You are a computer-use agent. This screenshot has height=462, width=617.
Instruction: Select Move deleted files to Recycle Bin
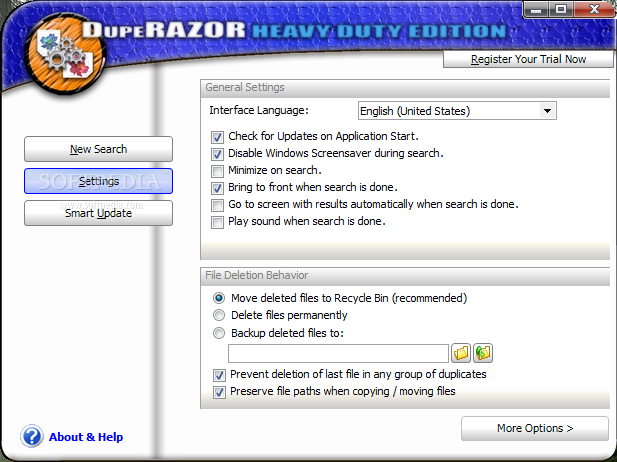point(219,298)
